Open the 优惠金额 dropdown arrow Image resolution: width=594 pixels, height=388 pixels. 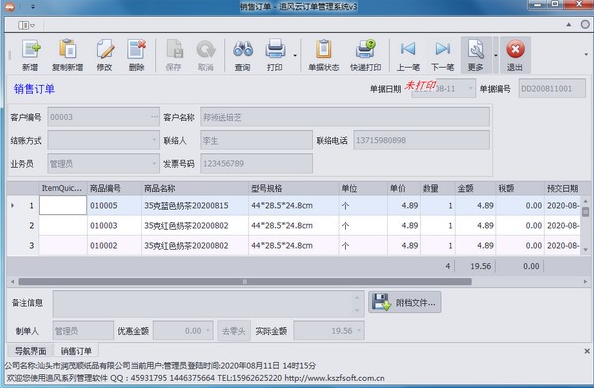click(208, 330)
